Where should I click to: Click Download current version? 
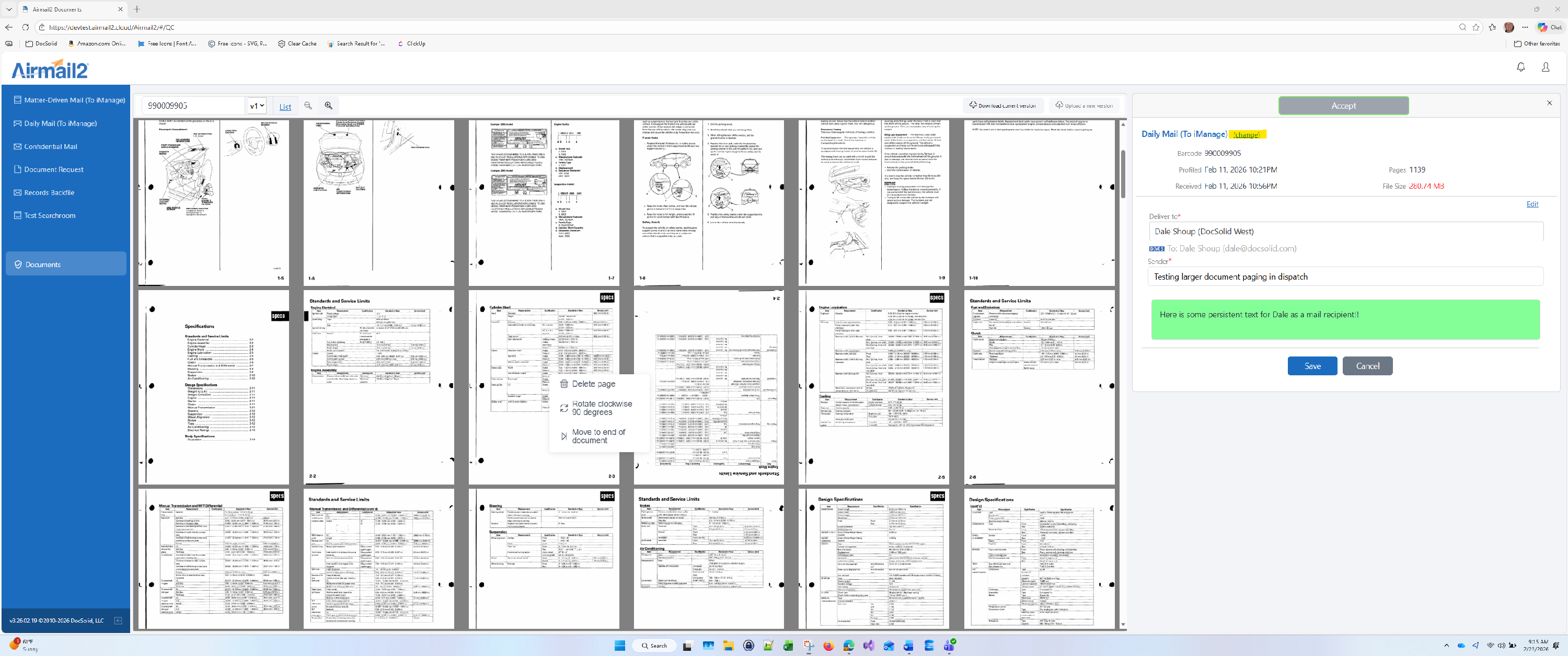pos(1002,106)
